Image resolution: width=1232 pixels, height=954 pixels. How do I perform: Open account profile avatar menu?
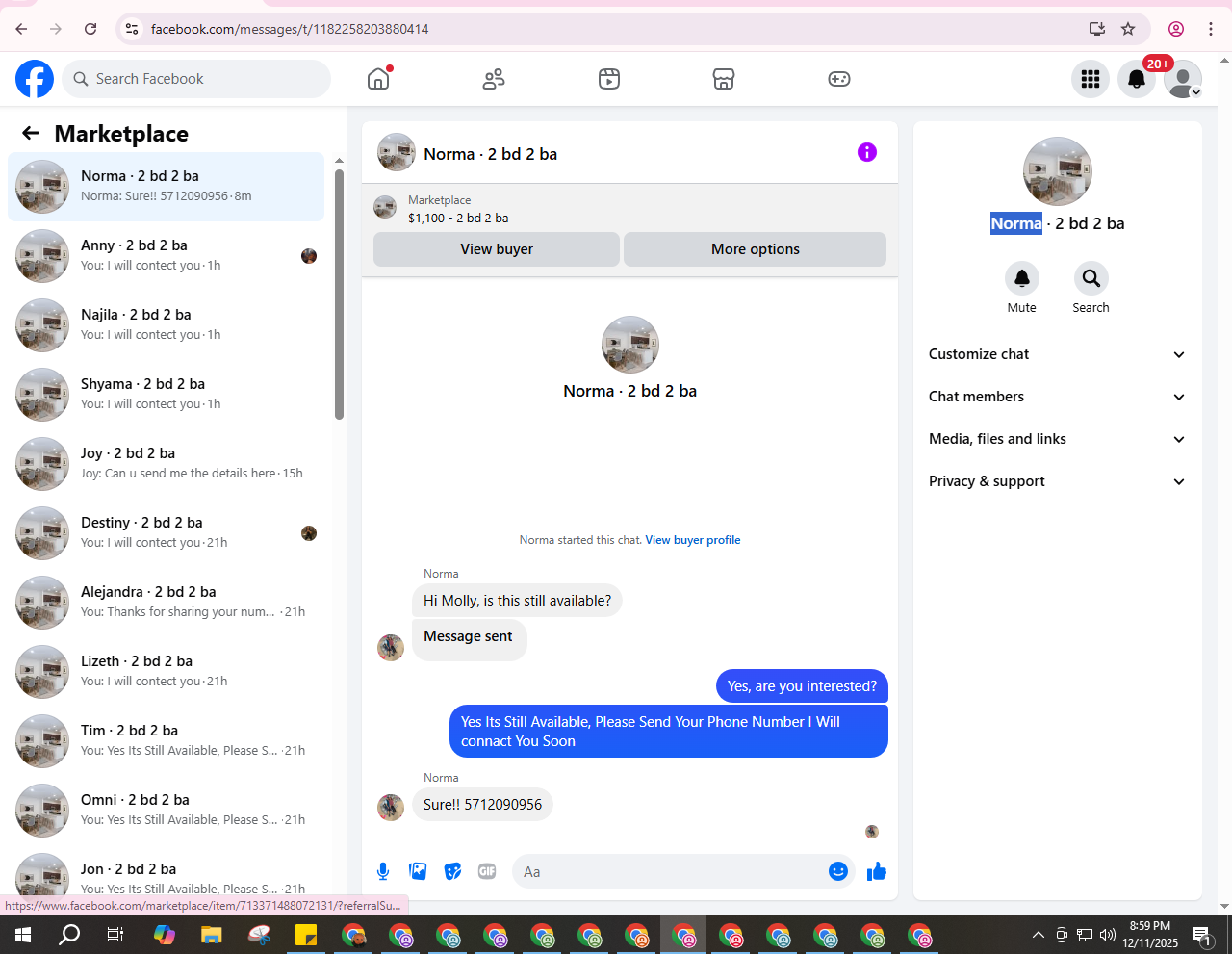pos(1183,79)
